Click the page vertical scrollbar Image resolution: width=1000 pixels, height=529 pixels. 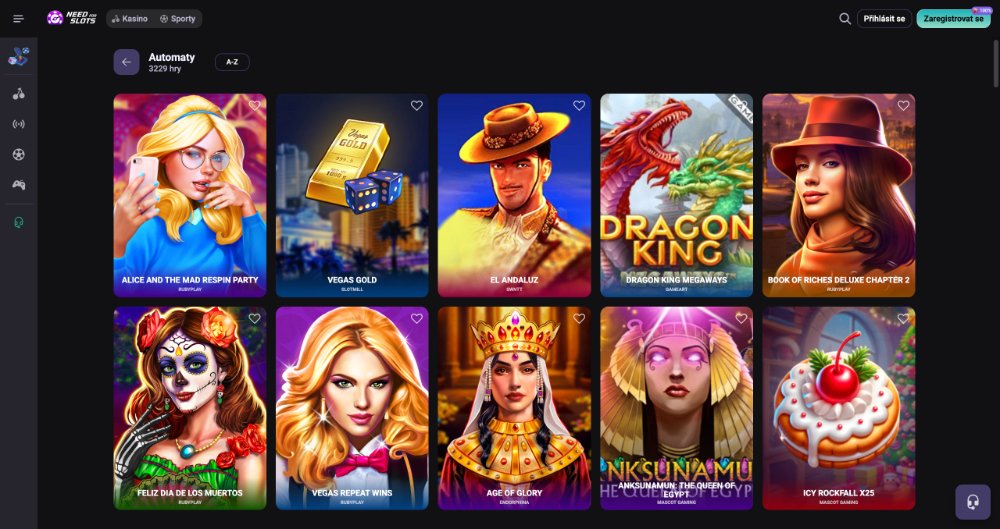(996, 64)
